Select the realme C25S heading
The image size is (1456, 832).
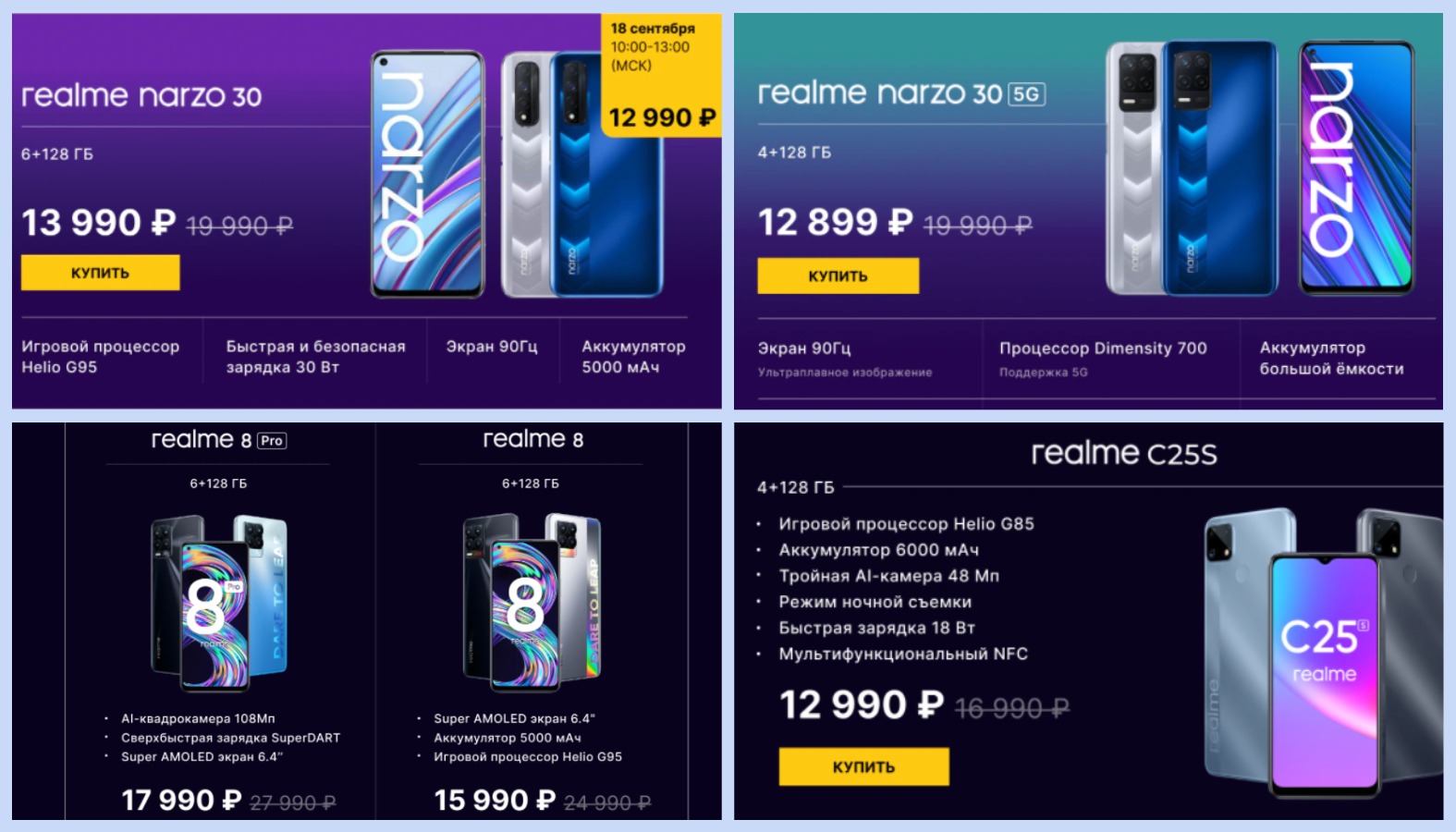point(1124,453)
